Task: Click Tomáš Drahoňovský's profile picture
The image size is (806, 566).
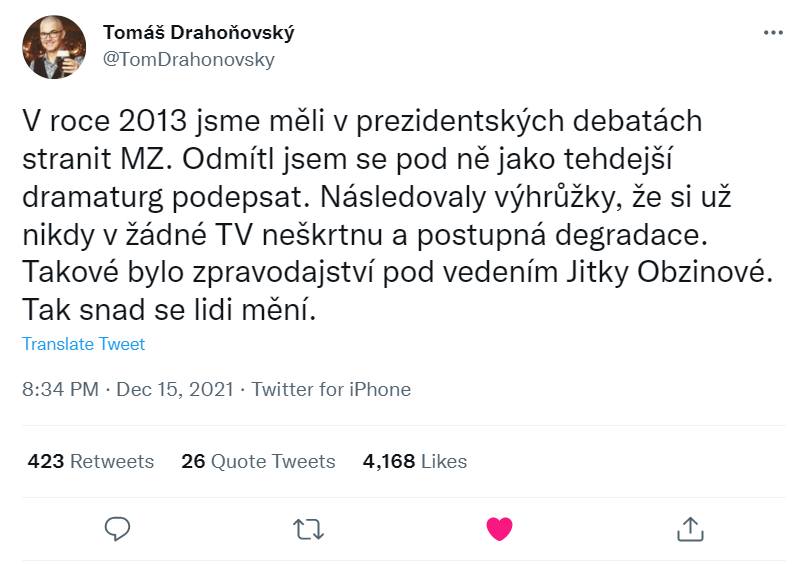Action: pyautogui.click(x=53, y=48)
